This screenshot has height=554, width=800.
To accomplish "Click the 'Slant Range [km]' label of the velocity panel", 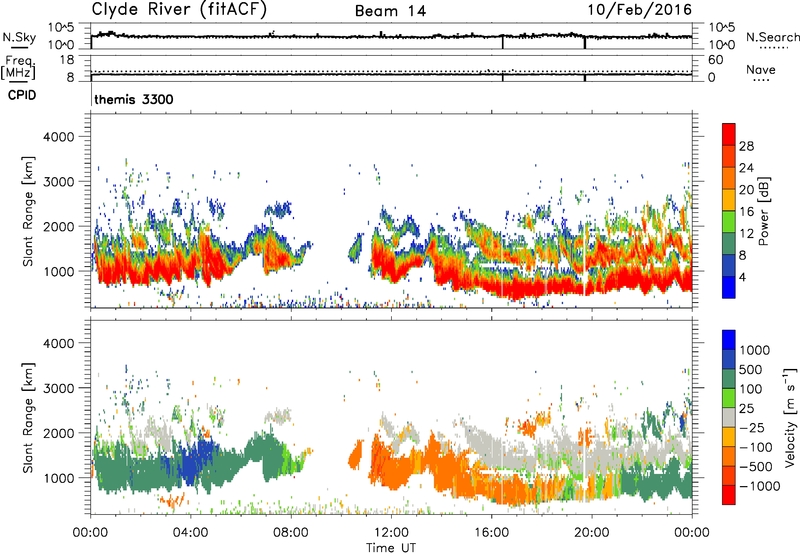I will [x=28, y=417].
